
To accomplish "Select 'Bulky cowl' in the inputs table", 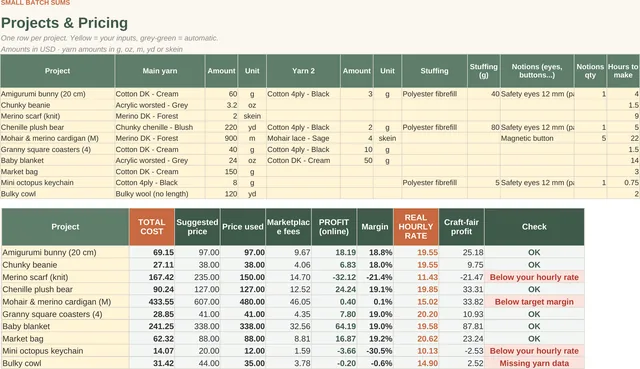I will coord(58,194).
